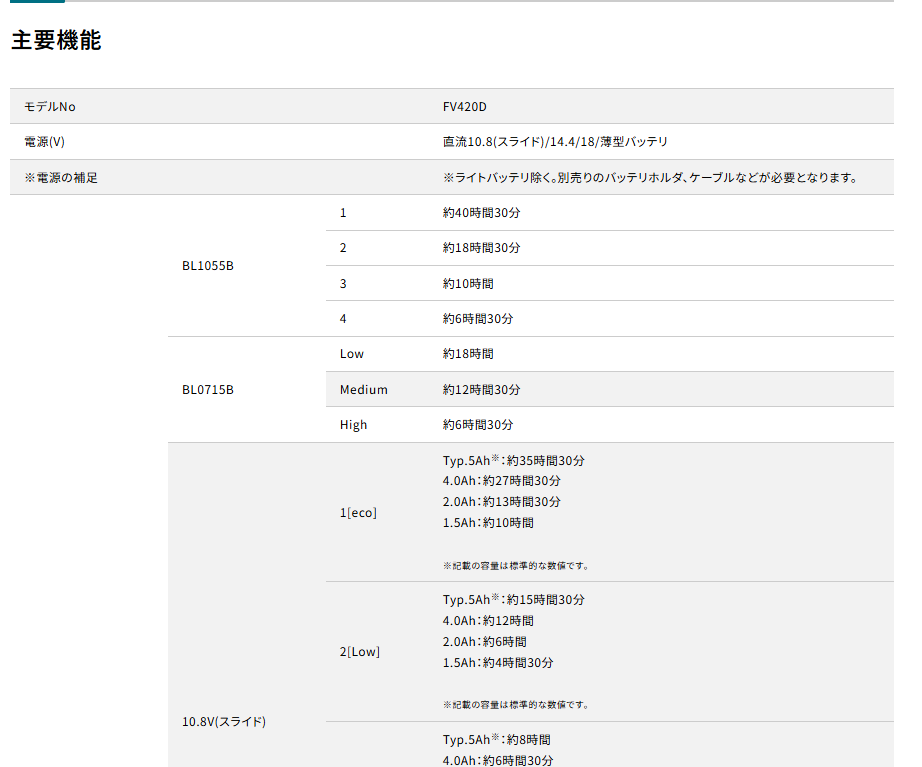Click the モデルNo row label
922x767 pixels.
[x=50, y=107]
